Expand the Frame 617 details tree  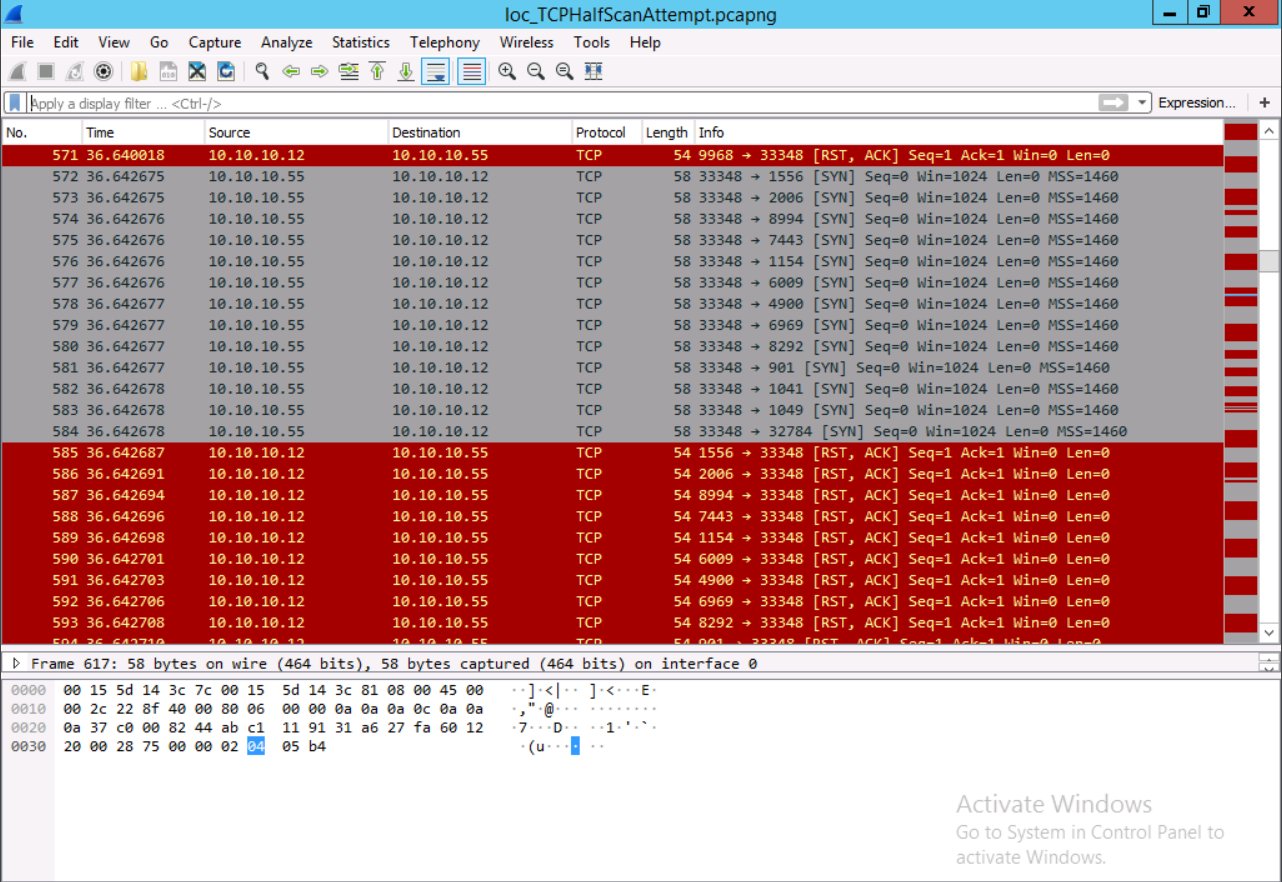[16, 664]
